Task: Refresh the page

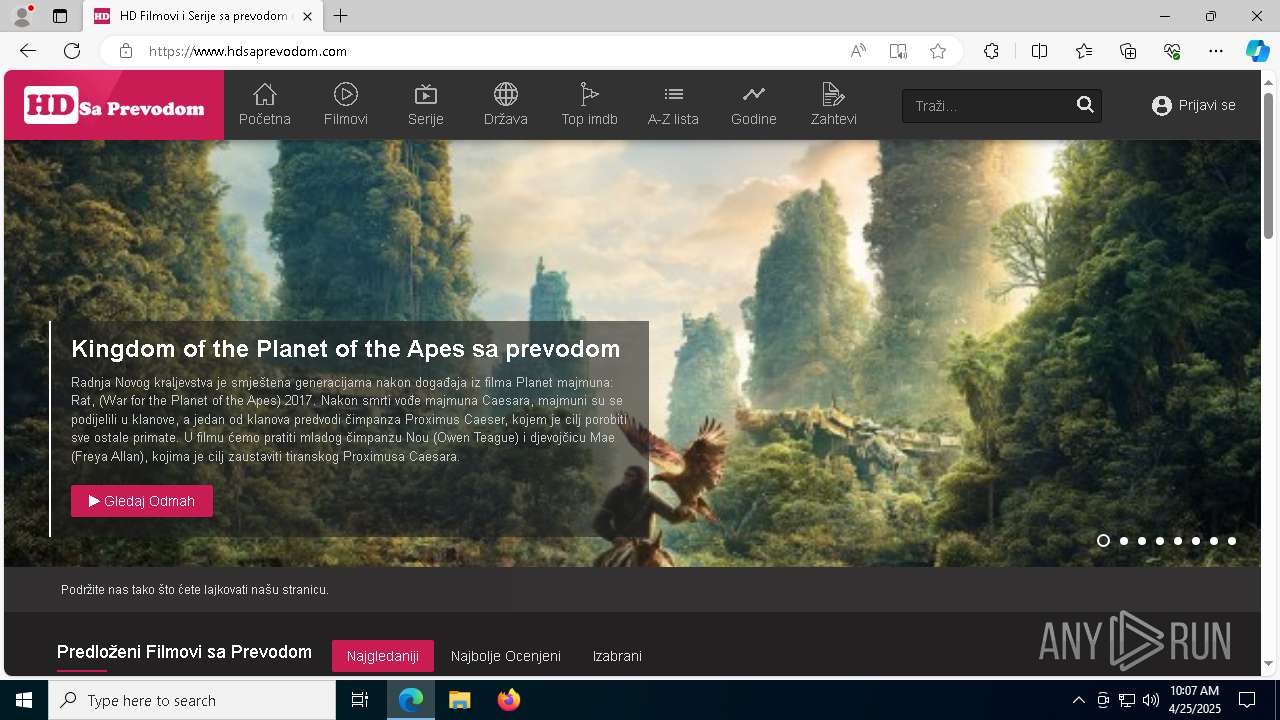Action: [72, 51]
